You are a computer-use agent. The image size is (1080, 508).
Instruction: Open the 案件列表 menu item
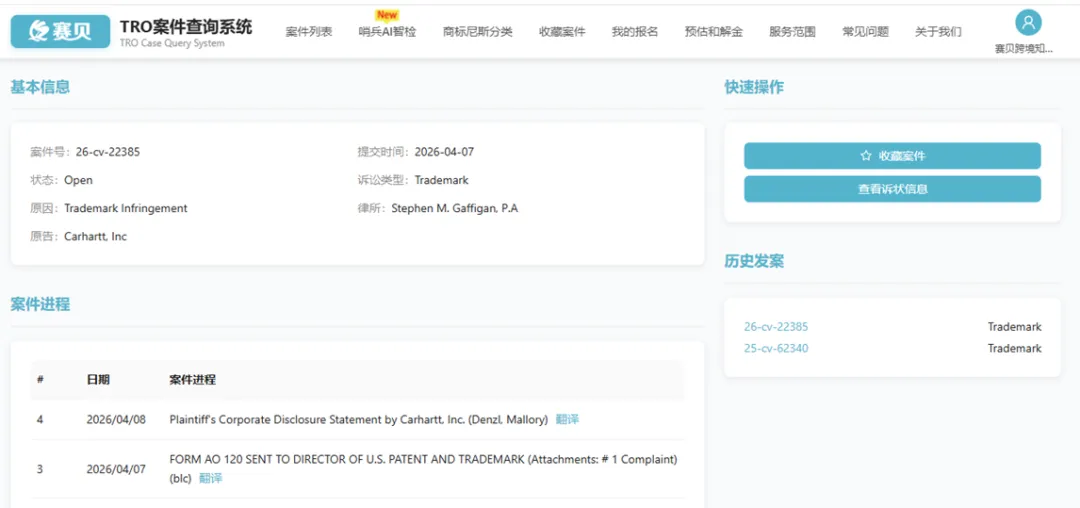point(309,32)
